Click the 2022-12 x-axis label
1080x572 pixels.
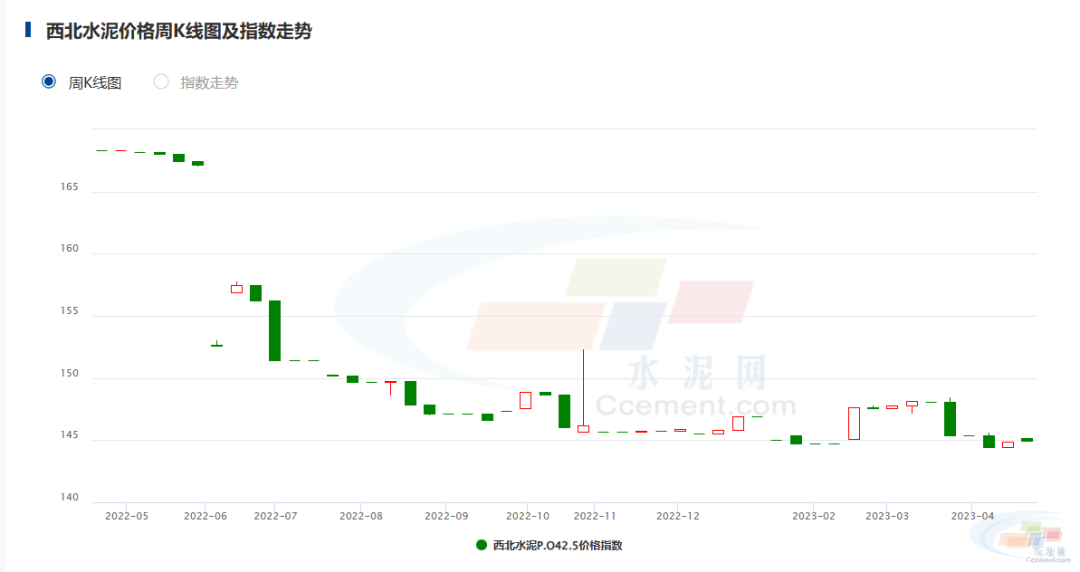[x=677, y=515]
